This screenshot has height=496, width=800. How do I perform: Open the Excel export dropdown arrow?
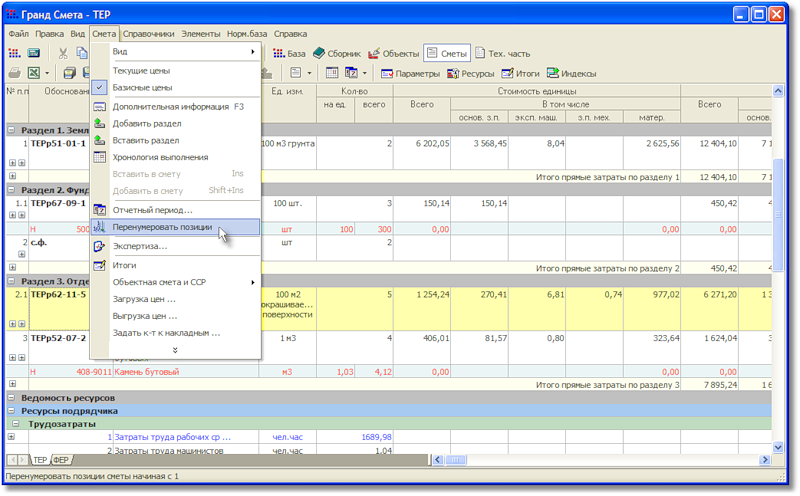pyautogui.click(x=47, y=73)
